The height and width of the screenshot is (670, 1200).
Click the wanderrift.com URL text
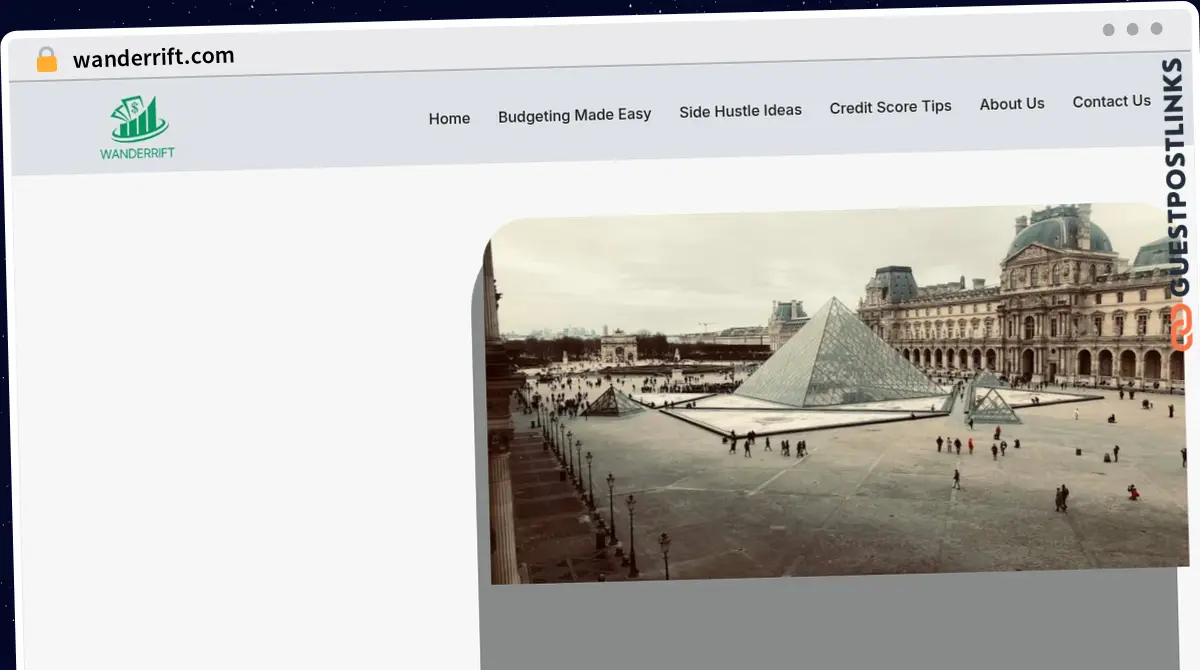point(153,58)
